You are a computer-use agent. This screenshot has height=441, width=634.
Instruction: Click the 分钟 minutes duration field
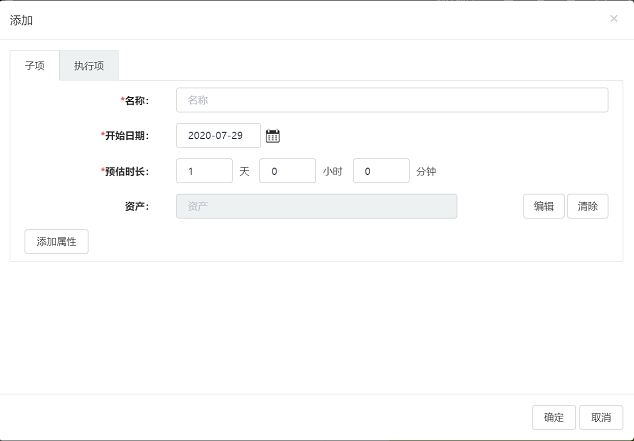381,171
